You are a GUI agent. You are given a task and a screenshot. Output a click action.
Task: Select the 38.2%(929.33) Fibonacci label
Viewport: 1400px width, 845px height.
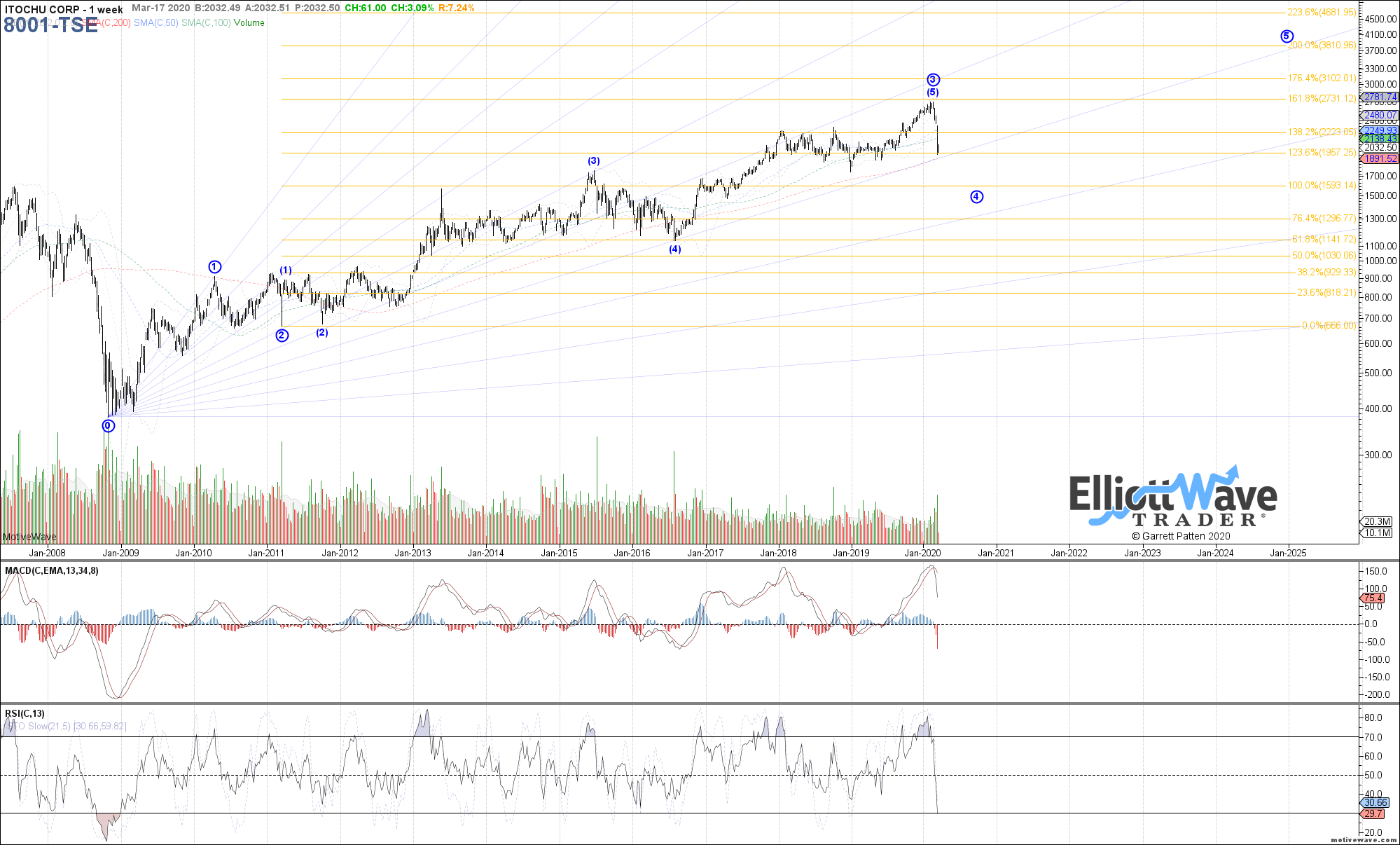pos(1326,272)
